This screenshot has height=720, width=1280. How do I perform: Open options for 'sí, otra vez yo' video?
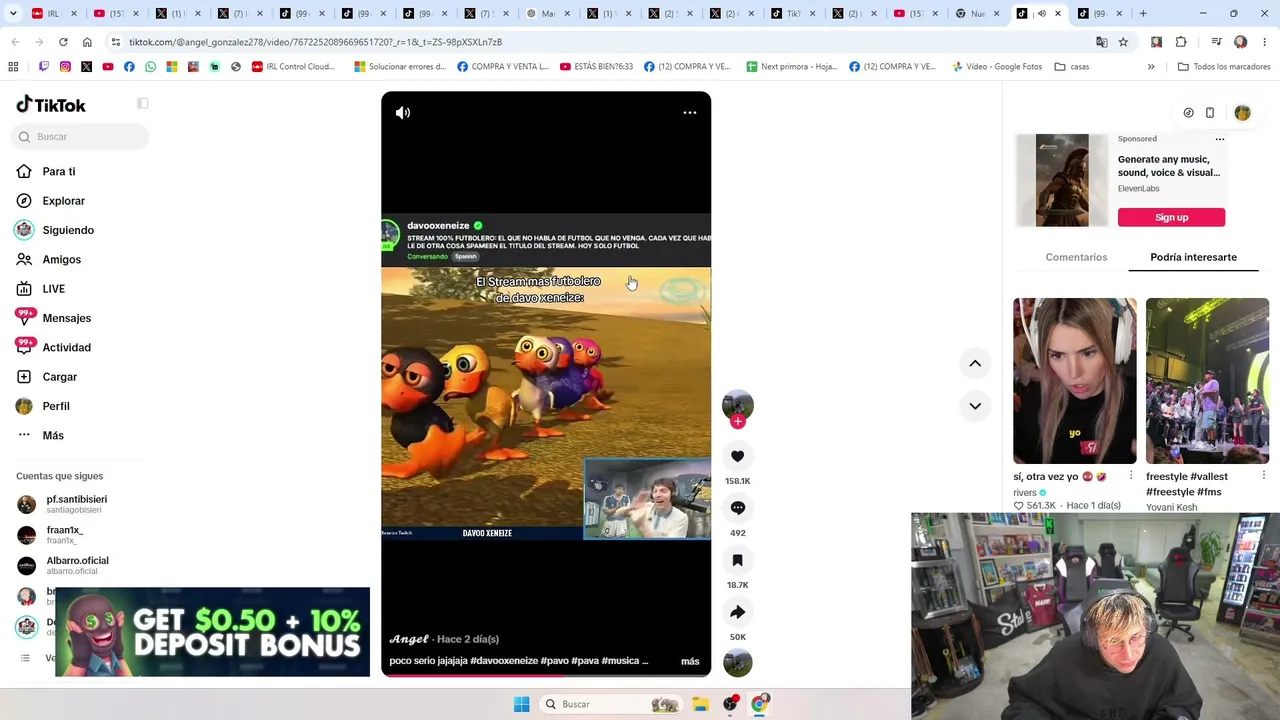point(1131,476)
